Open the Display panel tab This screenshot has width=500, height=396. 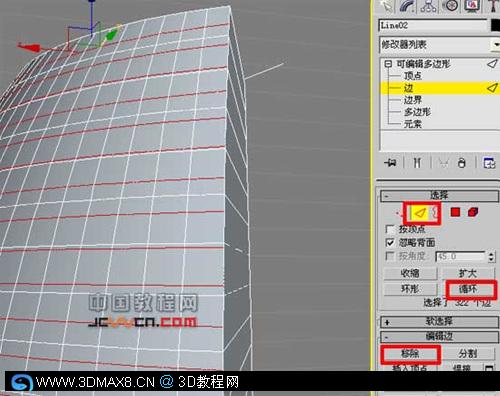tap(472, 6)
